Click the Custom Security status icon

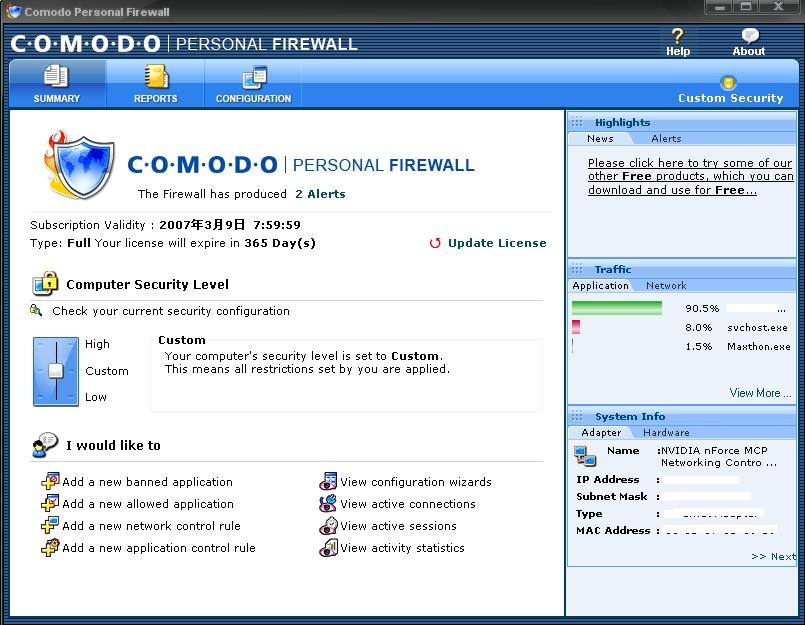[728, 82]
